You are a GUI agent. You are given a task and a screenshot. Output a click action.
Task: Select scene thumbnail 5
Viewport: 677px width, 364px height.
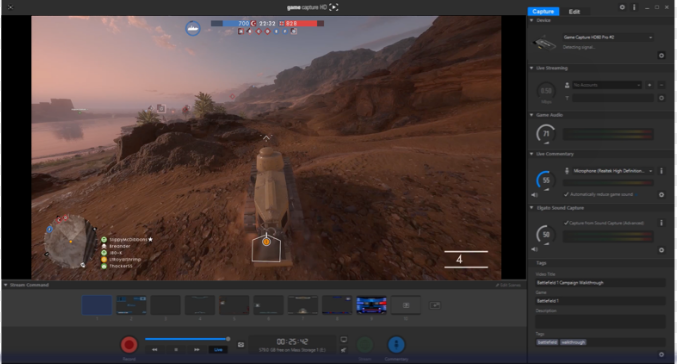pyautogui.click(x=234, y=305)
